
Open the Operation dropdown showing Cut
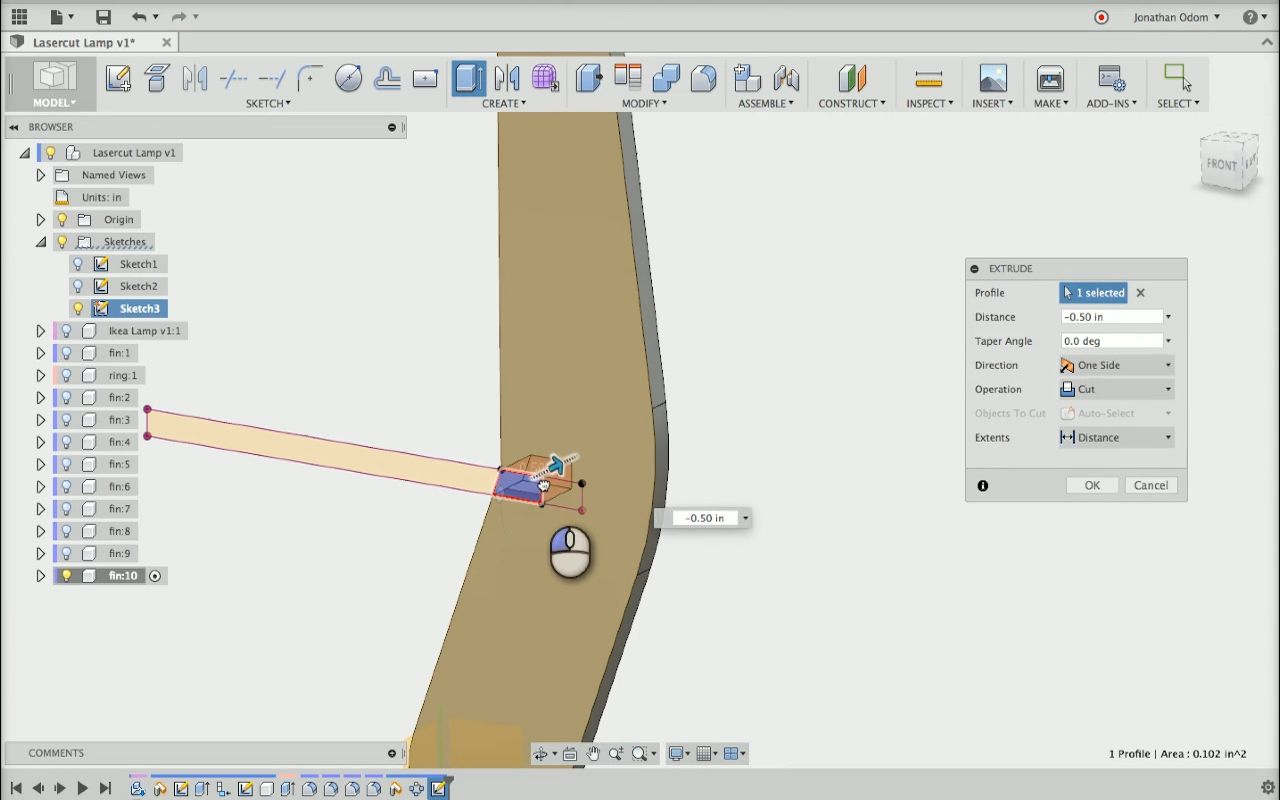1116,389
